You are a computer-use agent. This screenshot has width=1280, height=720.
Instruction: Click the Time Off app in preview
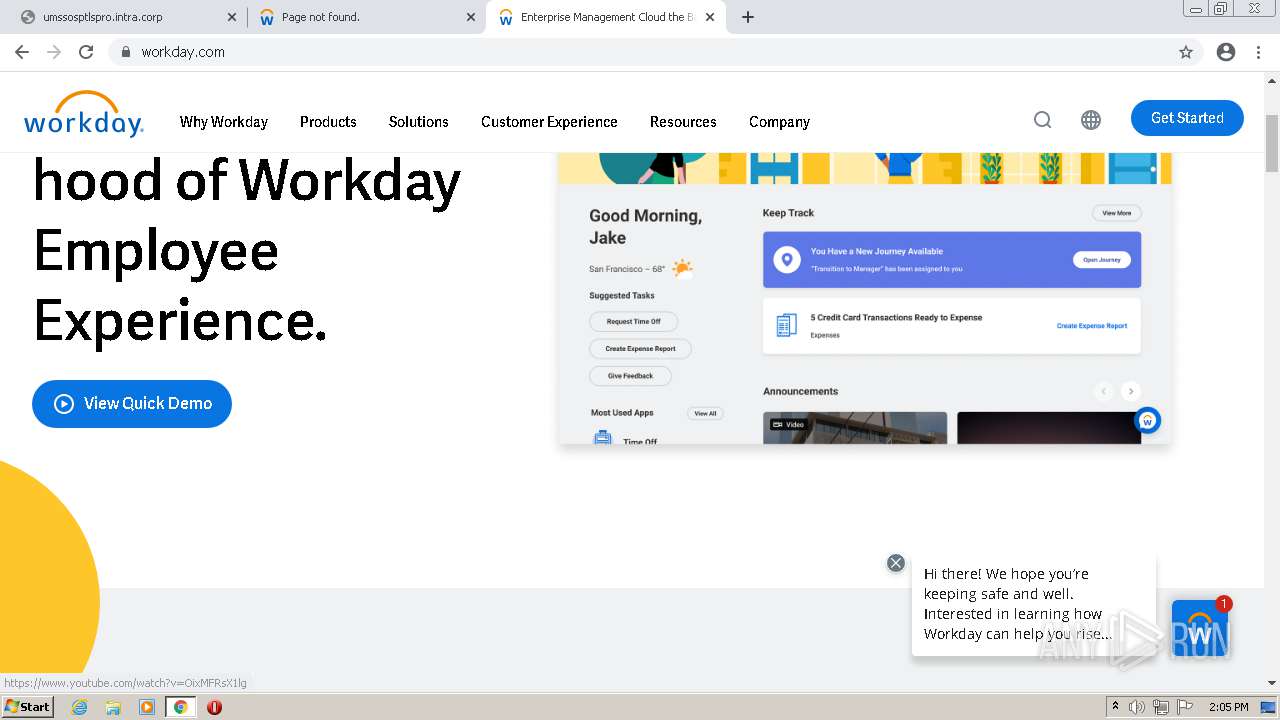tap(625, 438)
